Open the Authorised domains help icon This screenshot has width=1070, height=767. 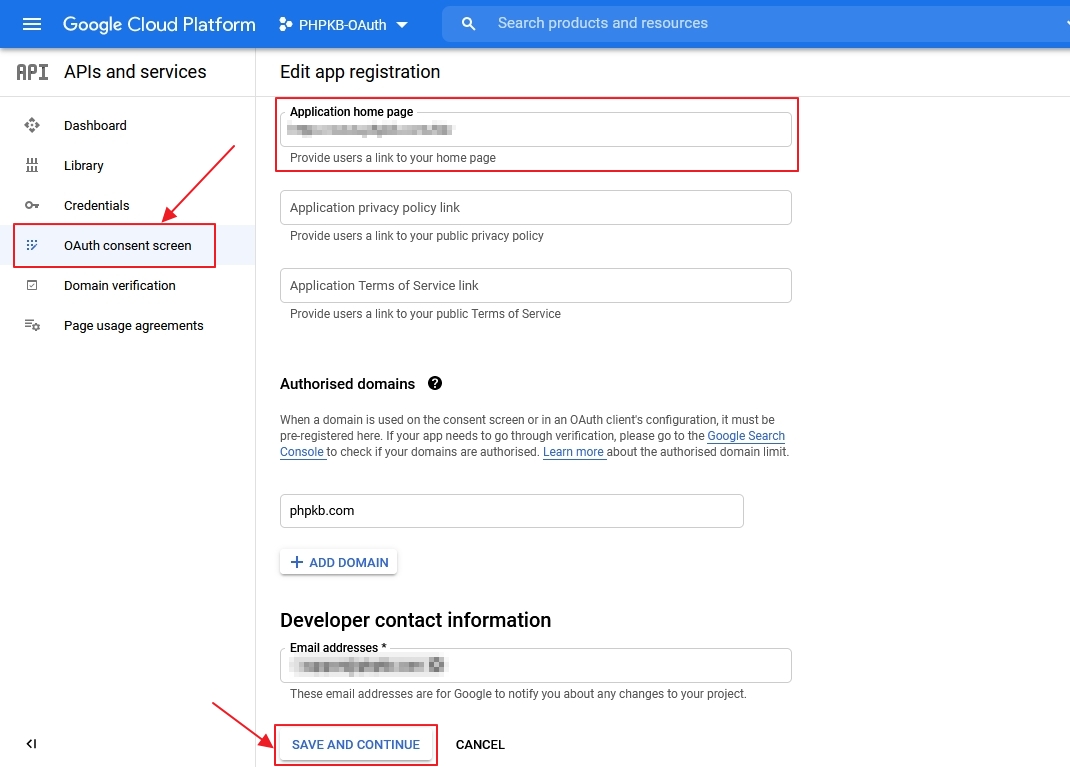coord(435,383)
